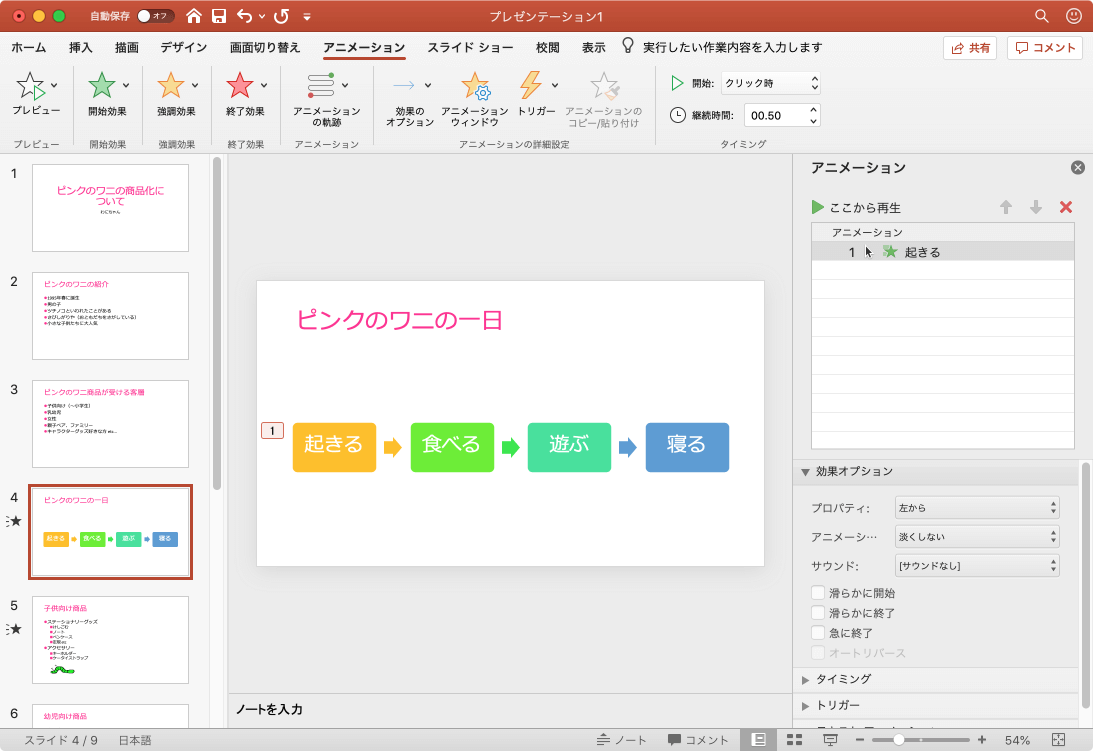The width and height of the screenshot is (1093, 751).
Task: Open the デザイン tab
Action: tap(184, 47)
